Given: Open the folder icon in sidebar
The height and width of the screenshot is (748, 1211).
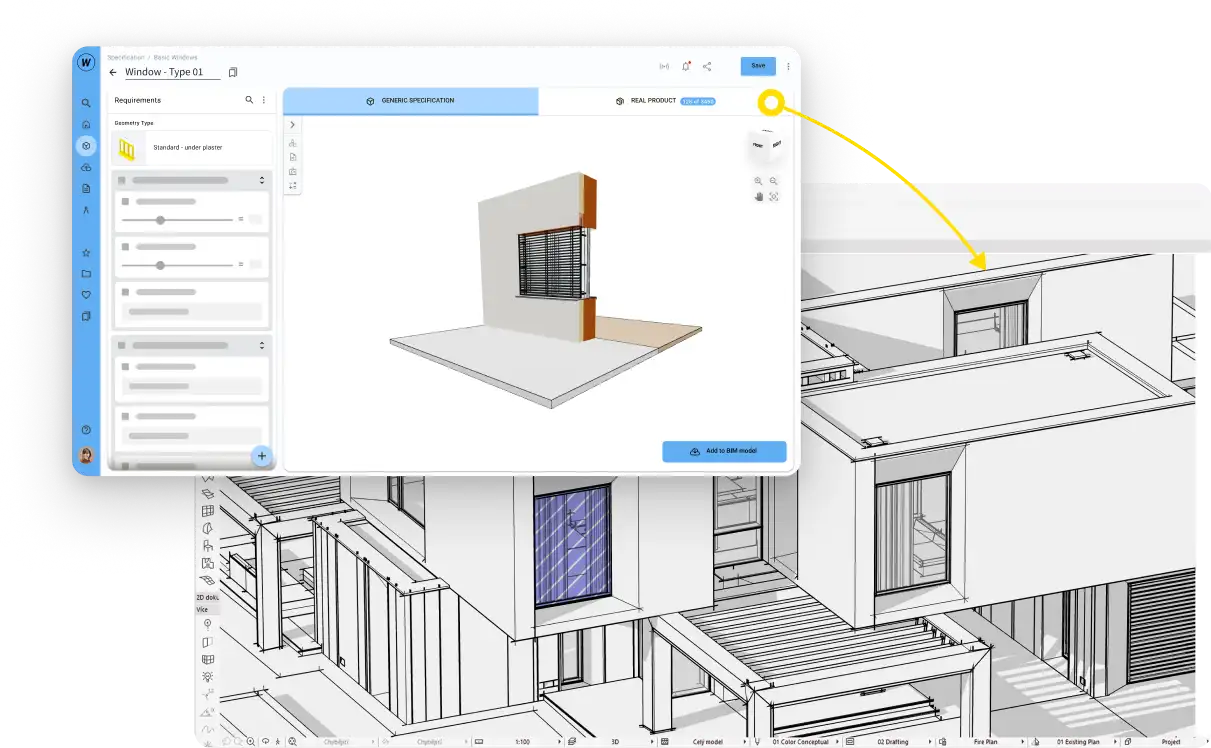Looking at the screenshot, I should [86, 274].
